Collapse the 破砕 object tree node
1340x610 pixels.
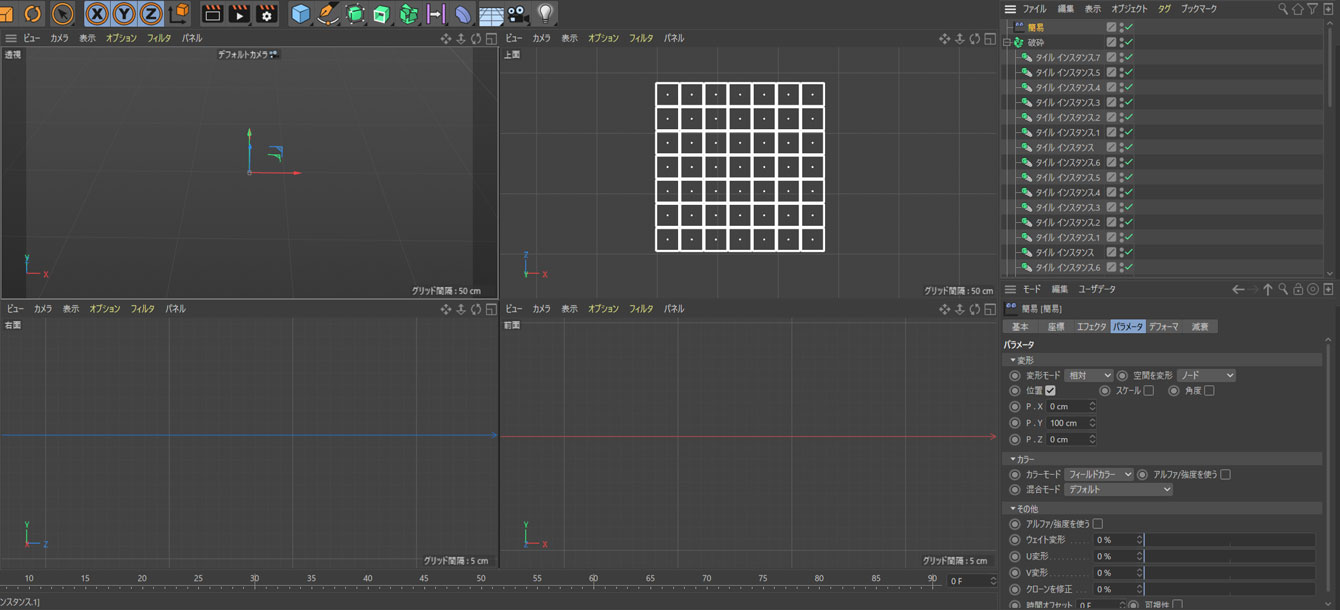click(1007, 42)
